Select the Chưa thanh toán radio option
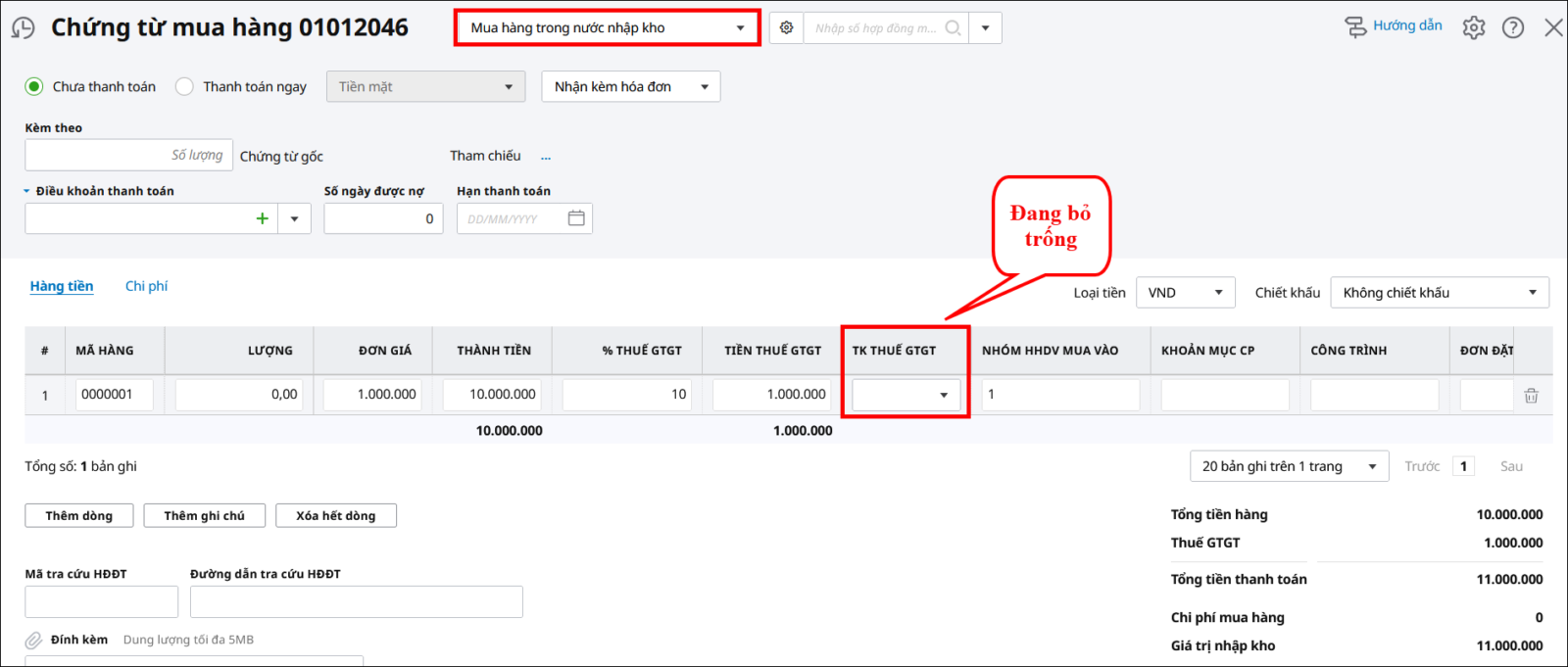The height and width of the screenshot is (667, 1568). tap(34, 86)
